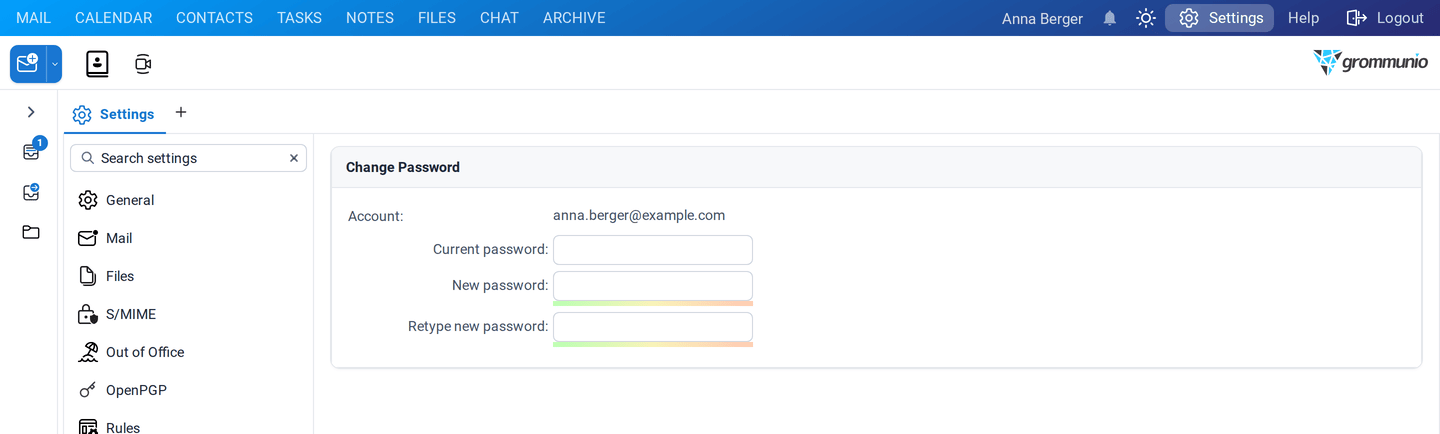Compose a new email with envelope-plus icon
This screenshot has height=434, width=1440.
28,64
